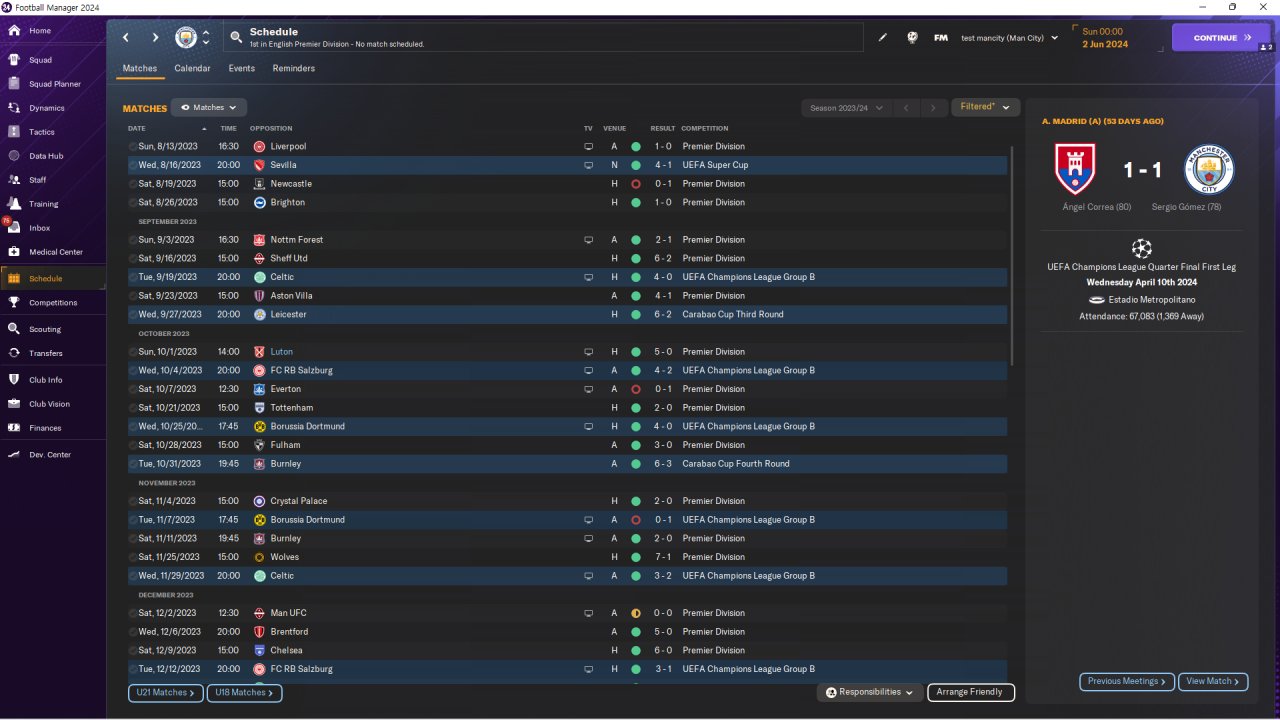Open U18 Matches
This screenshot has height=720, width=1280.
245,692
